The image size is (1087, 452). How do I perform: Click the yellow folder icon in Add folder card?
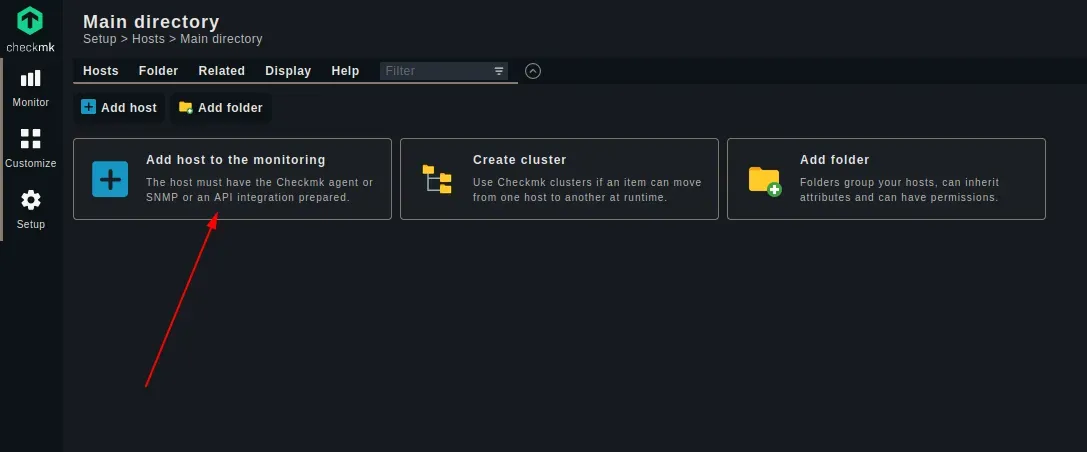tap(765, 181)
